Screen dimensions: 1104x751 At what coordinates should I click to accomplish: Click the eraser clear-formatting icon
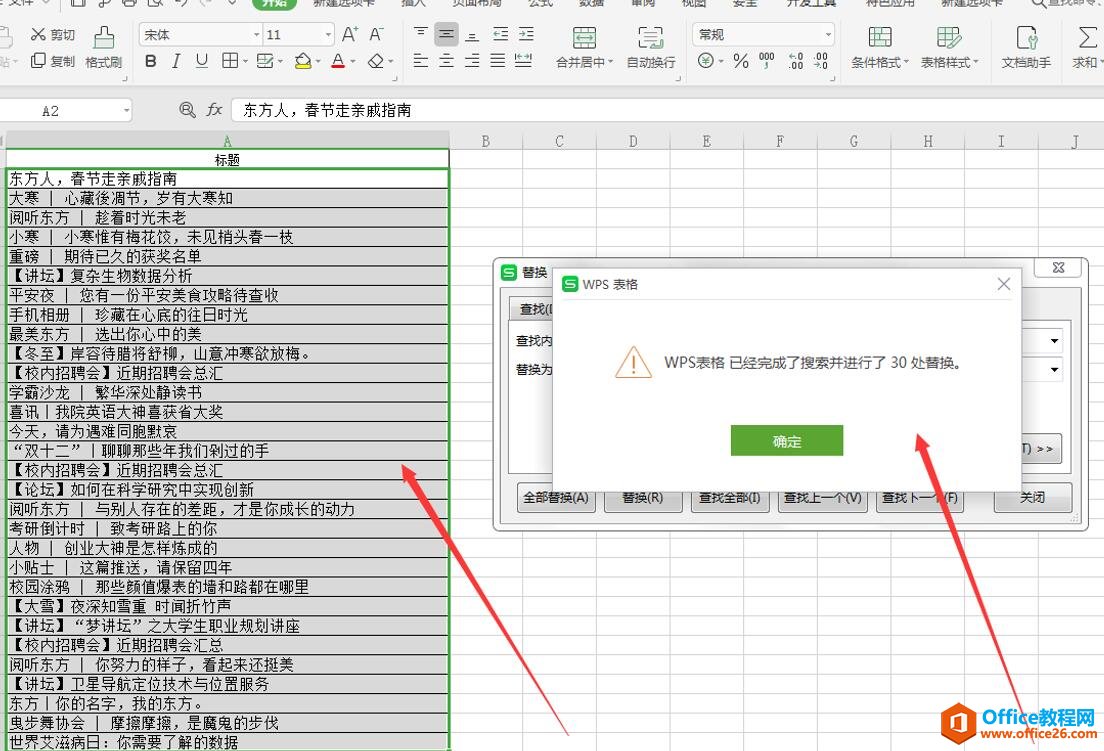coord(376,61)
